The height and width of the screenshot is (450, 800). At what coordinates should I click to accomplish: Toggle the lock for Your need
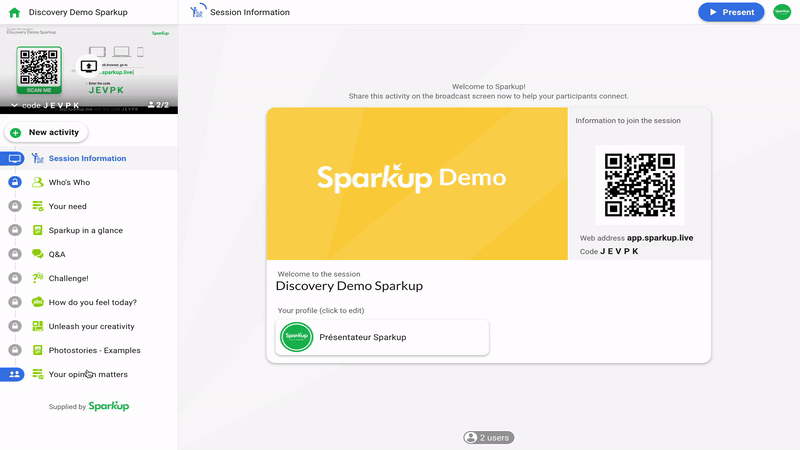point(15,206)
